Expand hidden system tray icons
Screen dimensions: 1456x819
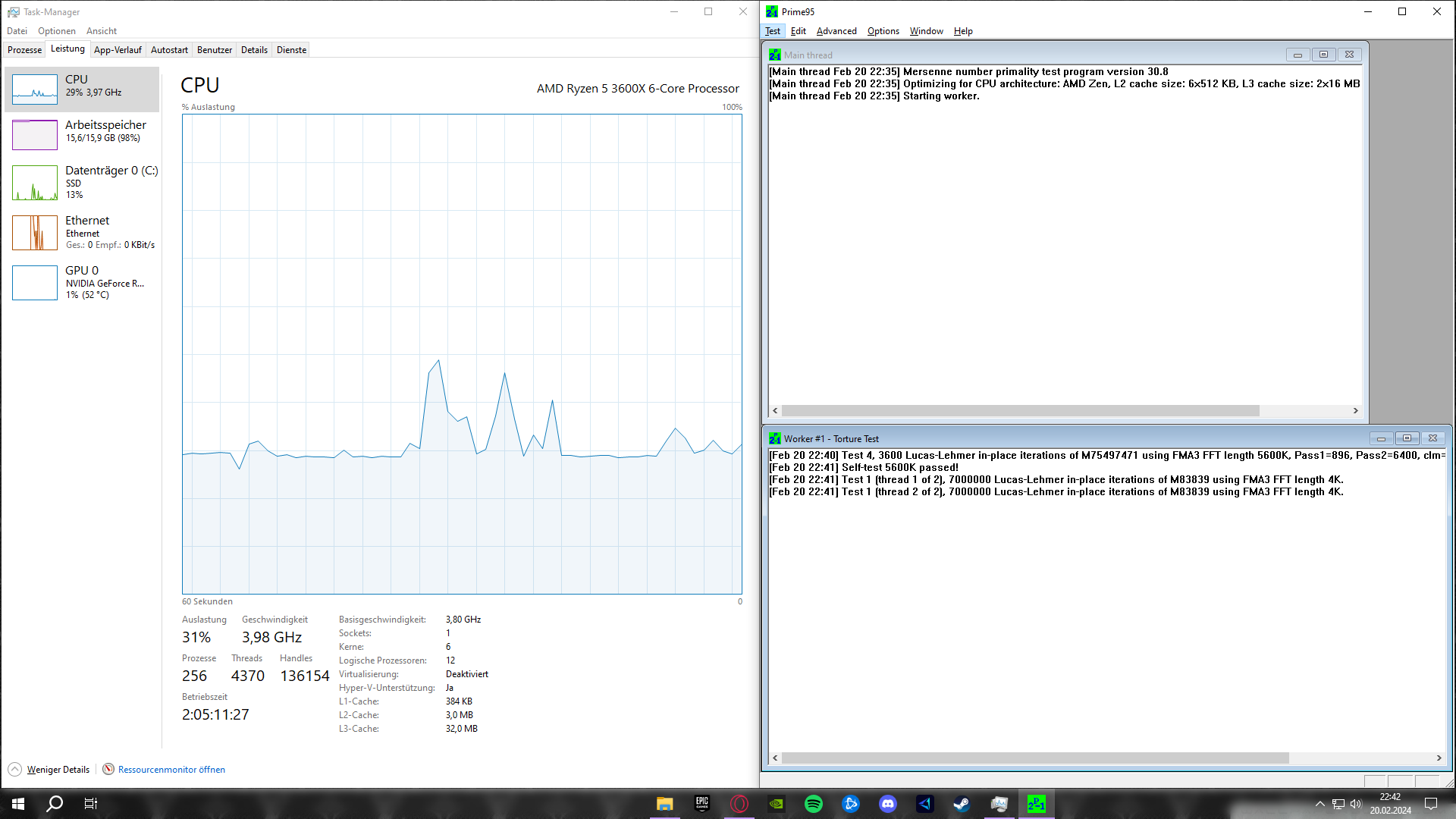pyautogui.click(x=1319, y=804)
